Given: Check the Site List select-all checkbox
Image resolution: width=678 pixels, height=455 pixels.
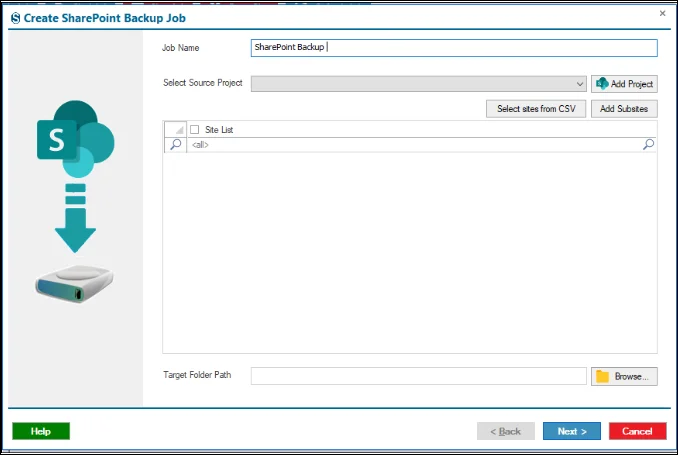Looking at the screenshot, I should pos(195,130).
